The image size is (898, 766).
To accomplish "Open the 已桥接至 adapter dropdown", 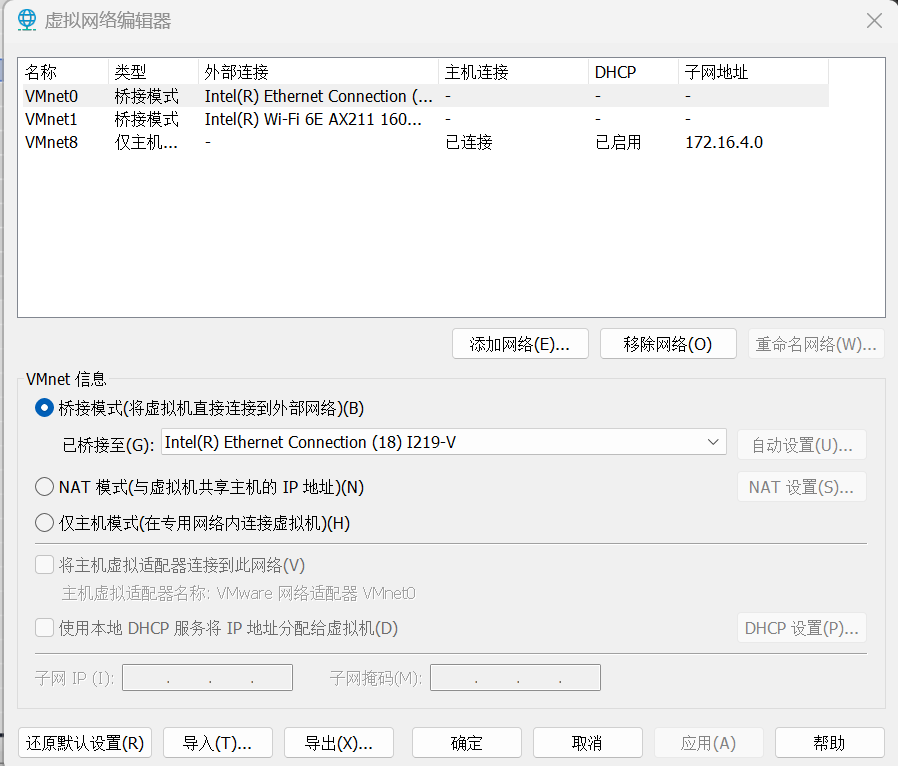I will pyautogui.click(x=444, y=442).
